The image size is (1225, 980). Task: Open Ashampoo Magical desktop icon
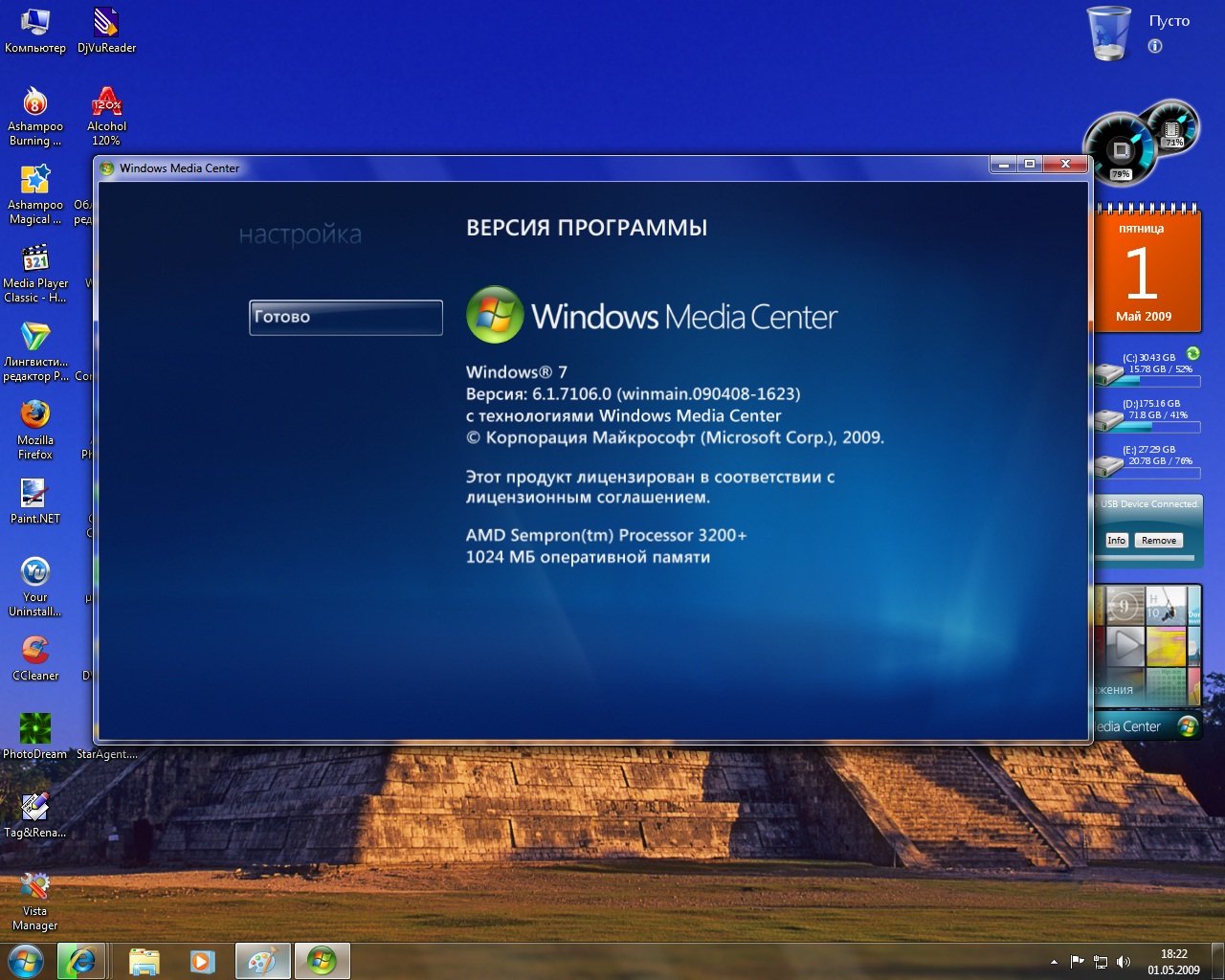tap(35, 194)
